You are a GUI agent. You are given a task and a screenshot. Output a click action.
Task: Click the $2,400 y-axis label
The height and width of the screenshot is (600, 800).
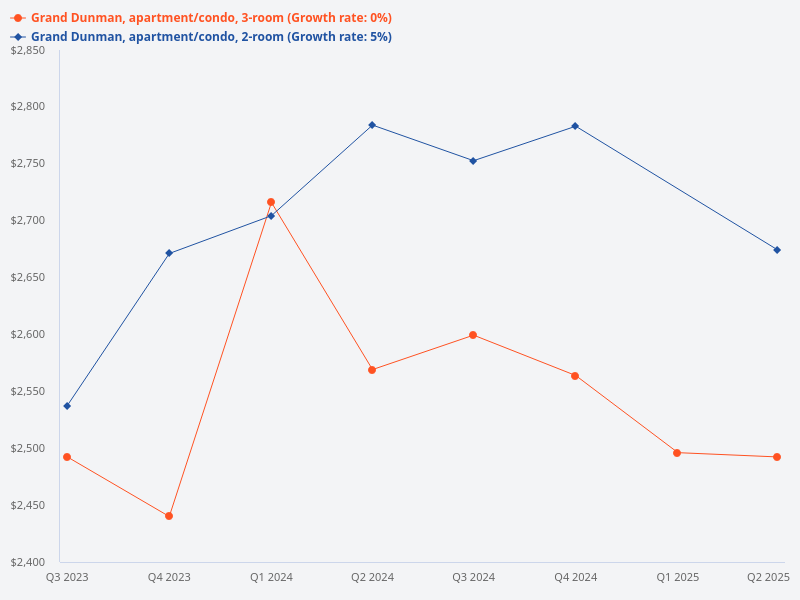(x=27, y=561)
